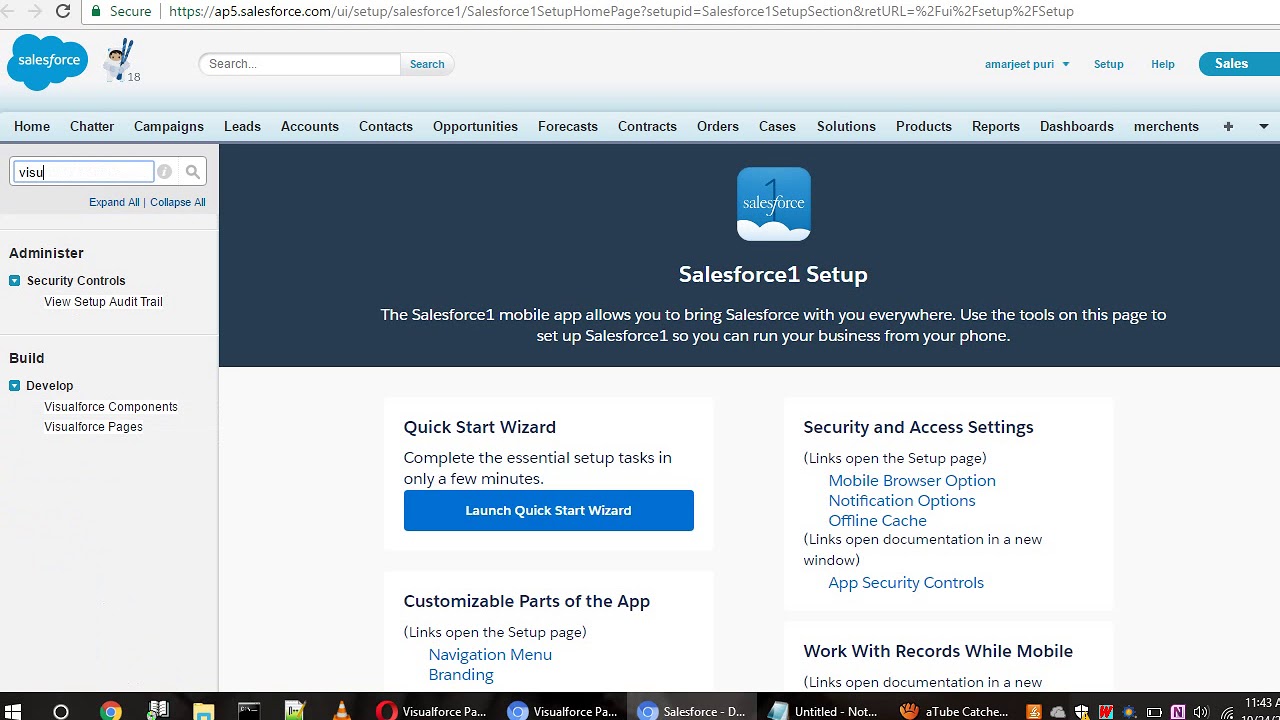Open the Forecasts tab

click(568, 127)
